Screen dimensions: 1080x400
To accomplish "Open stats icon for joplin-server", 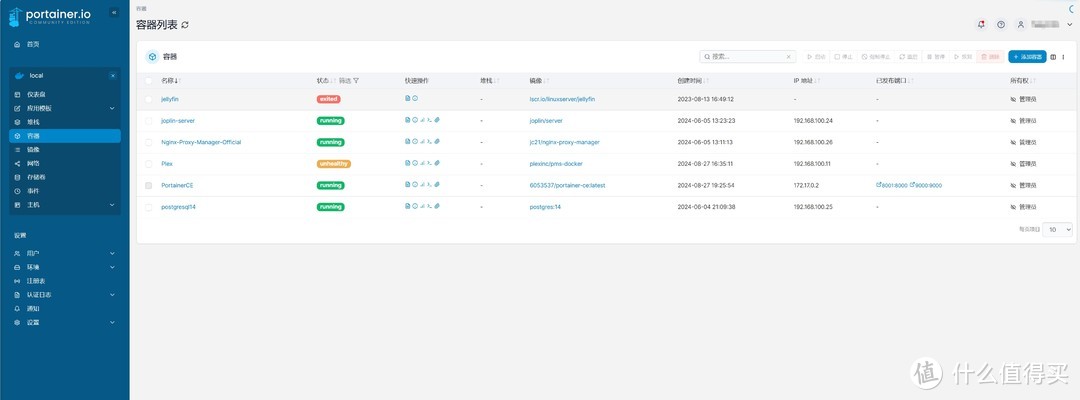I will click(422, 120).
